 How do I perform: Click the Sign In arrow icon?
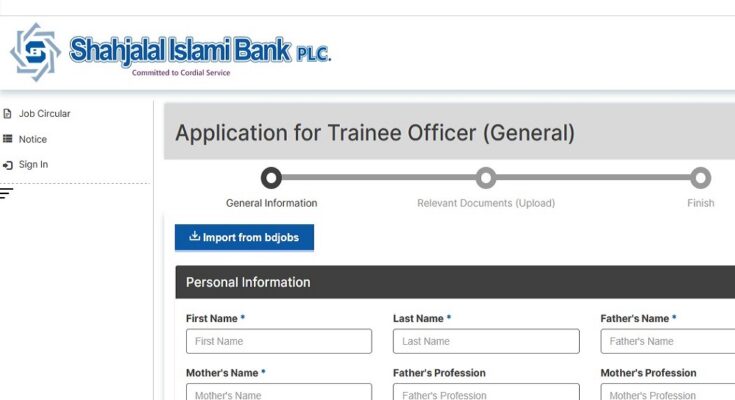click(x=8, y=165)
